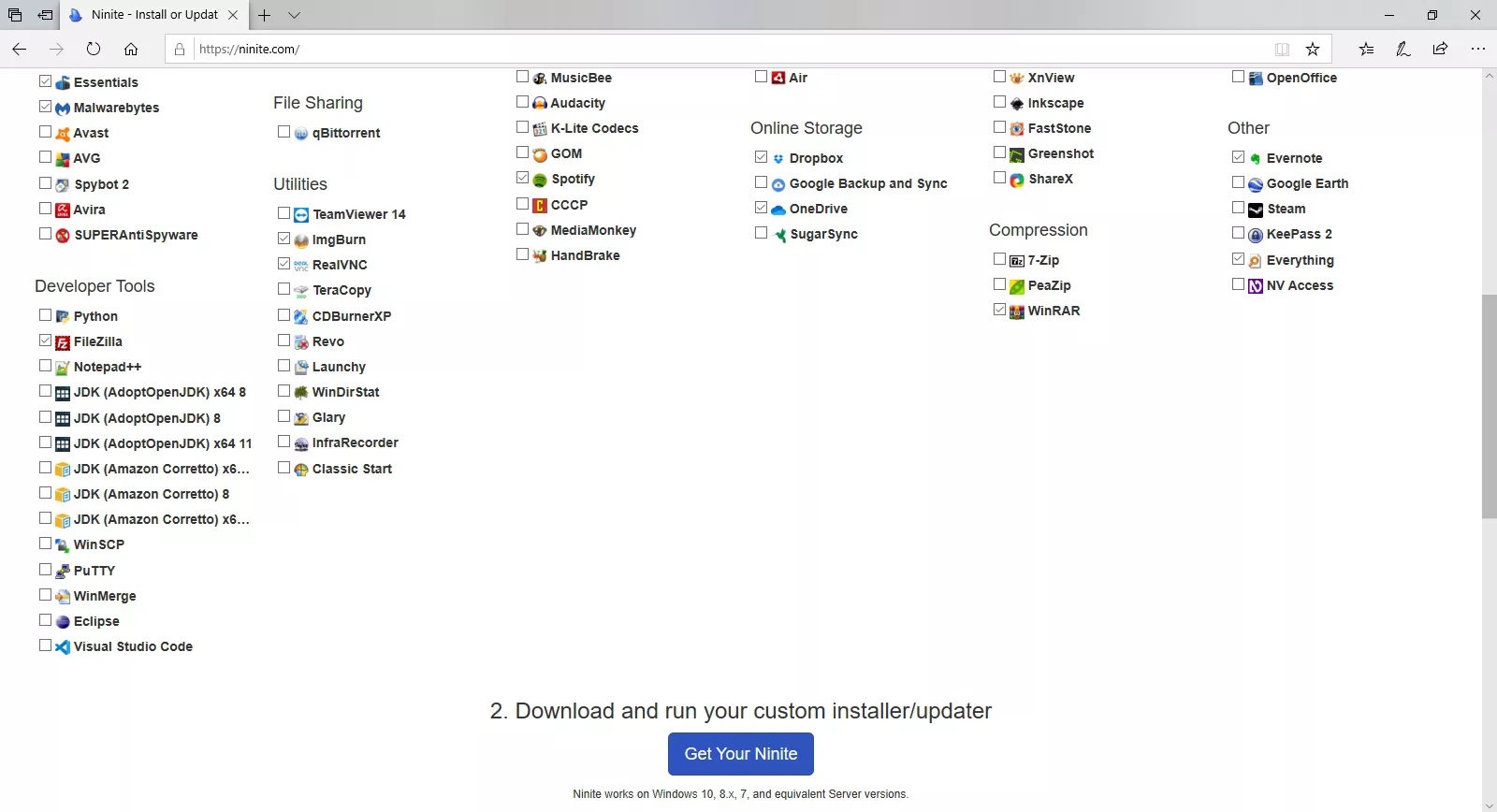Screen dimensions: 1497x812
Task: Open the favorites hub icon
Action: [x=1367, y=49]
